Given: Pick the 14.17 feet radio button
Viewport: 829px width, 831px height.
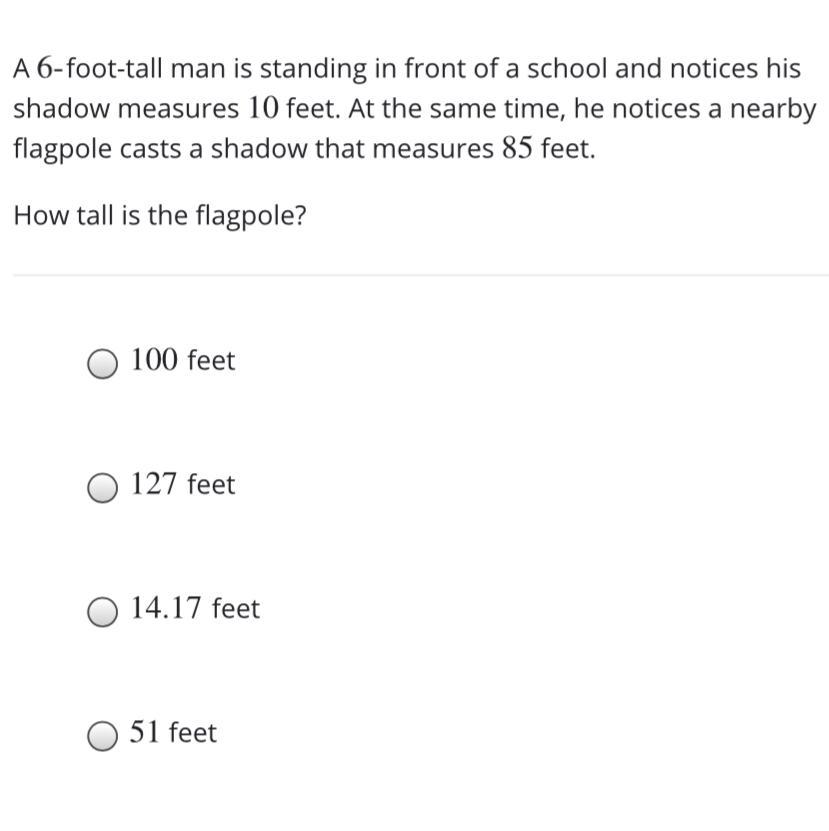Looking at the screenshot, I should (102, 612).
